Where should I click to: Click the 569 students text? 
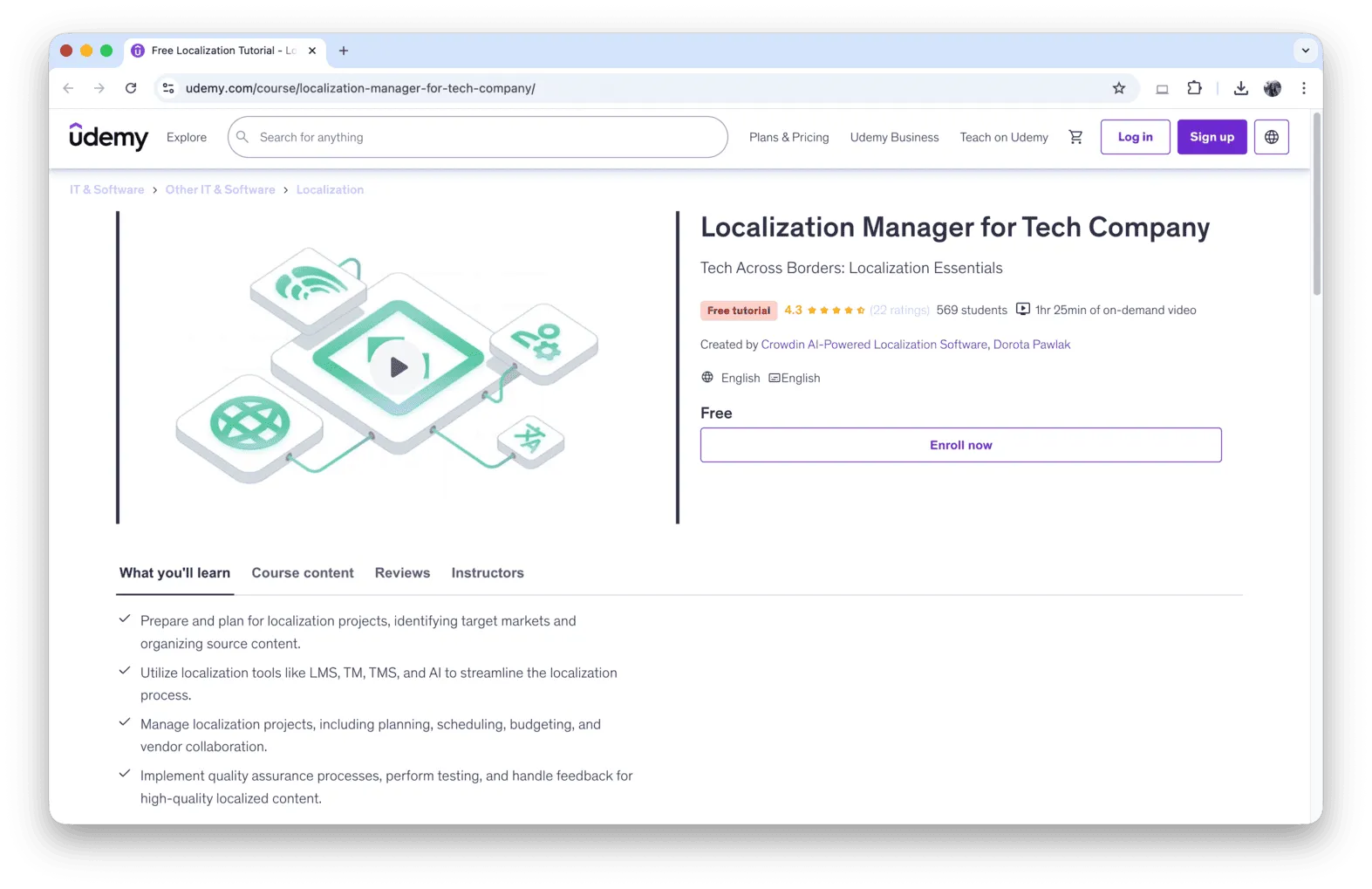point(972,310)
